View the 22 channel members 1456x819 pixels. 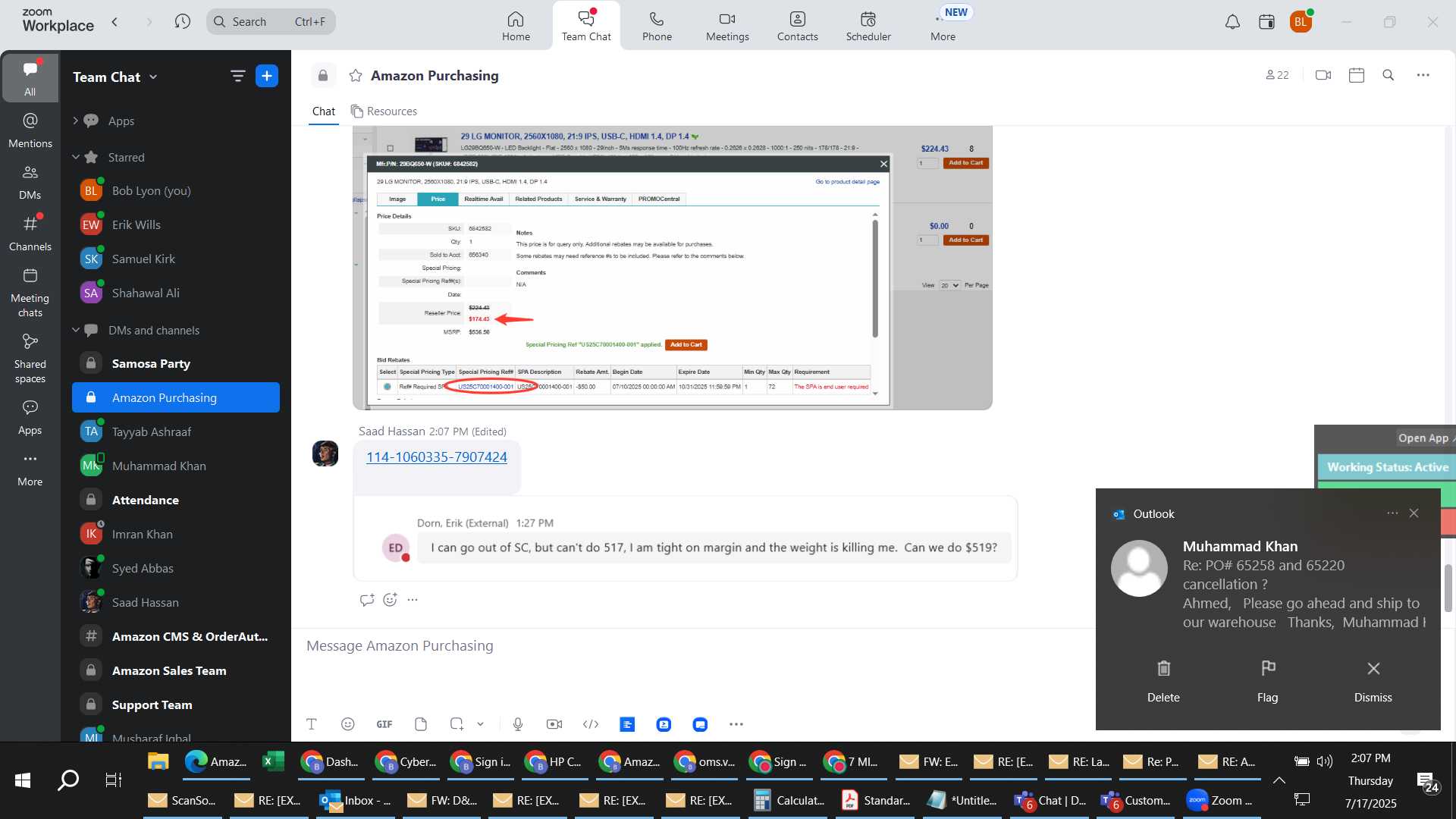tap(1277, 75)
